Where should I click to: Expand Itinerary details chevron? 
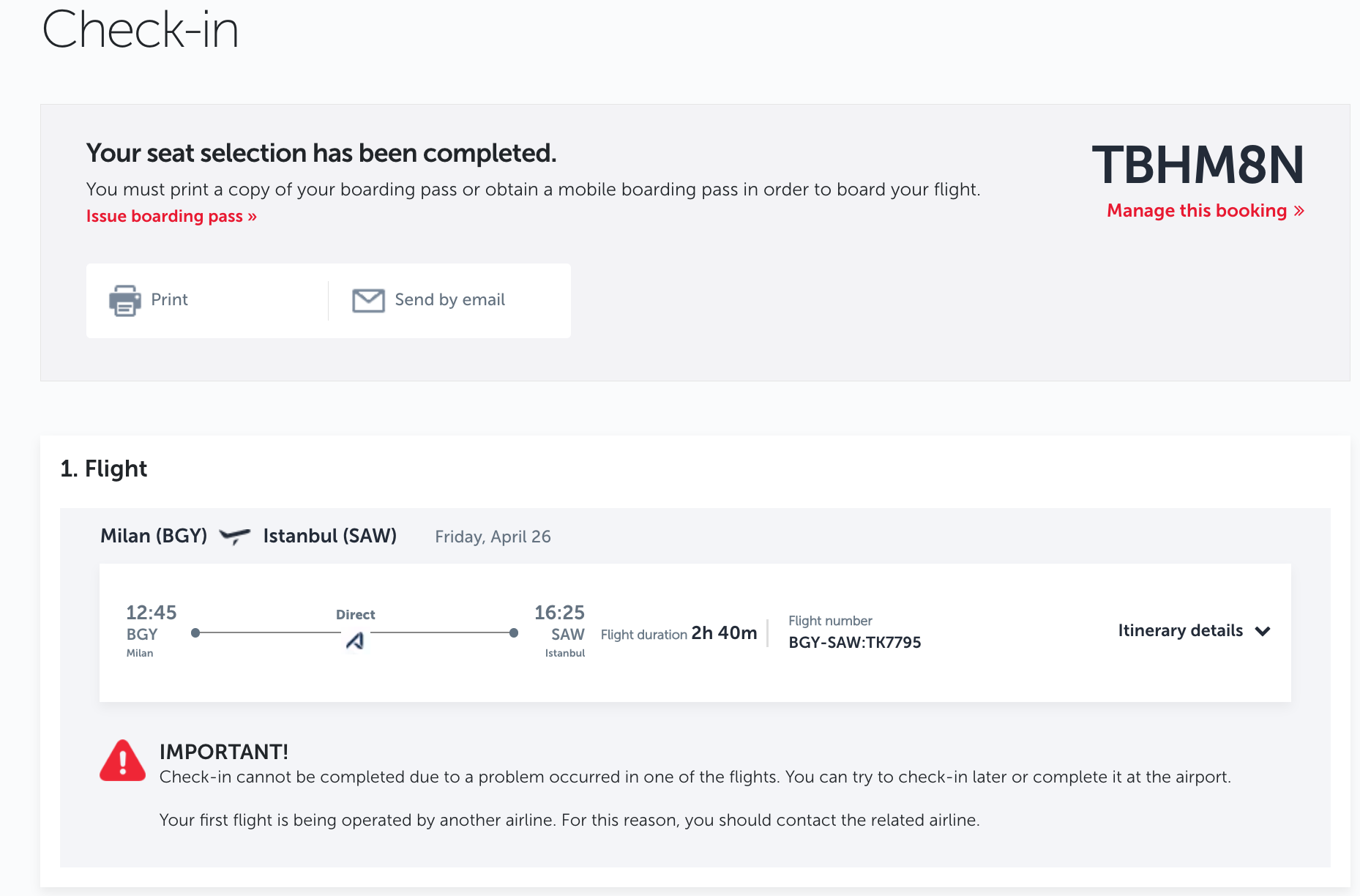1263,631
